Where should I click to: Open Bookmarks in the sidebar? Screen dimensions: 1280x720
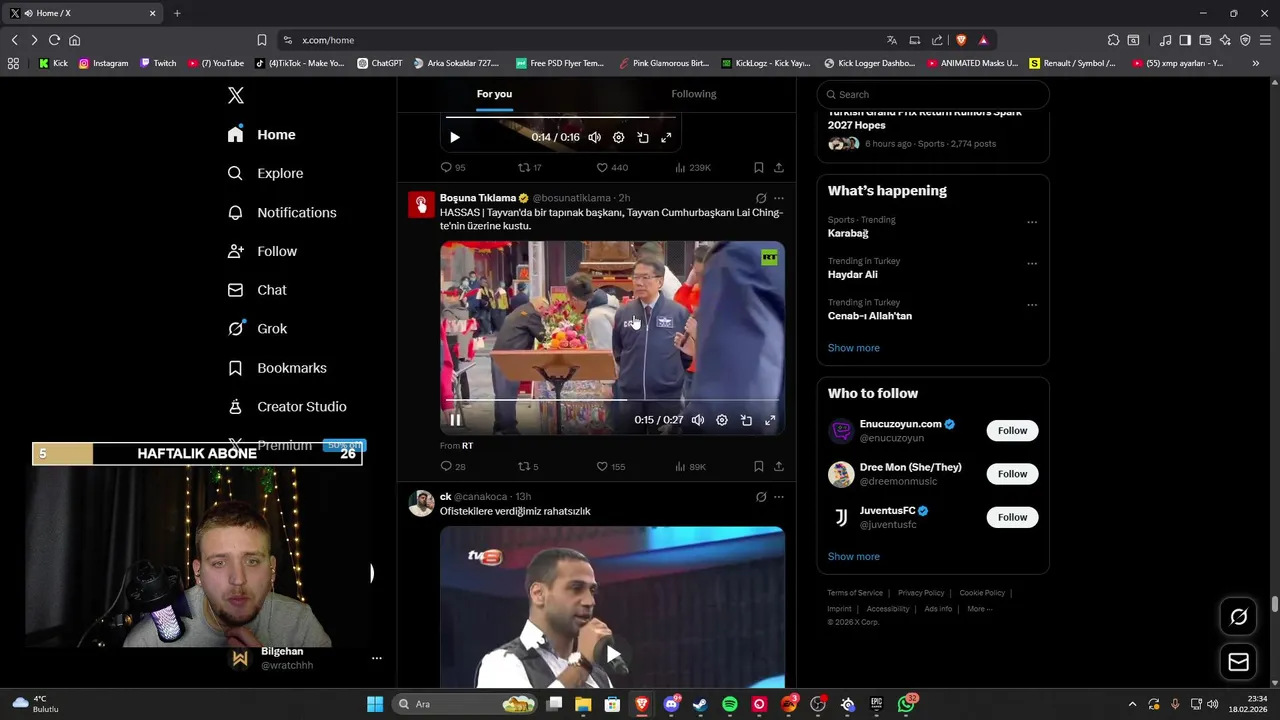pyautogui.click(x=277, y=368)
